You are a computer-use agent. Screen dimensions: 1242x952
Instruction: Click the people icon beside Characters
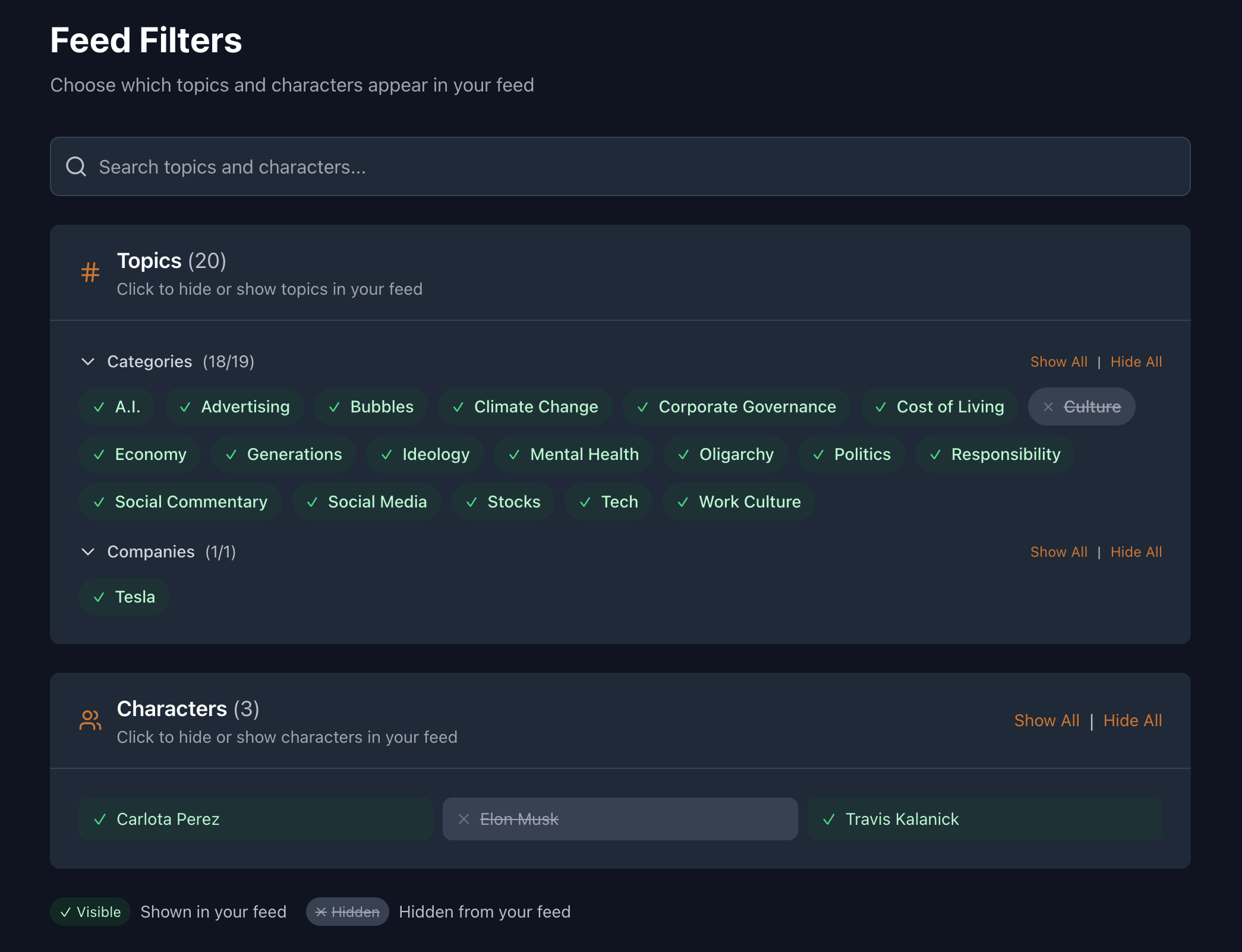click(90, 720)
